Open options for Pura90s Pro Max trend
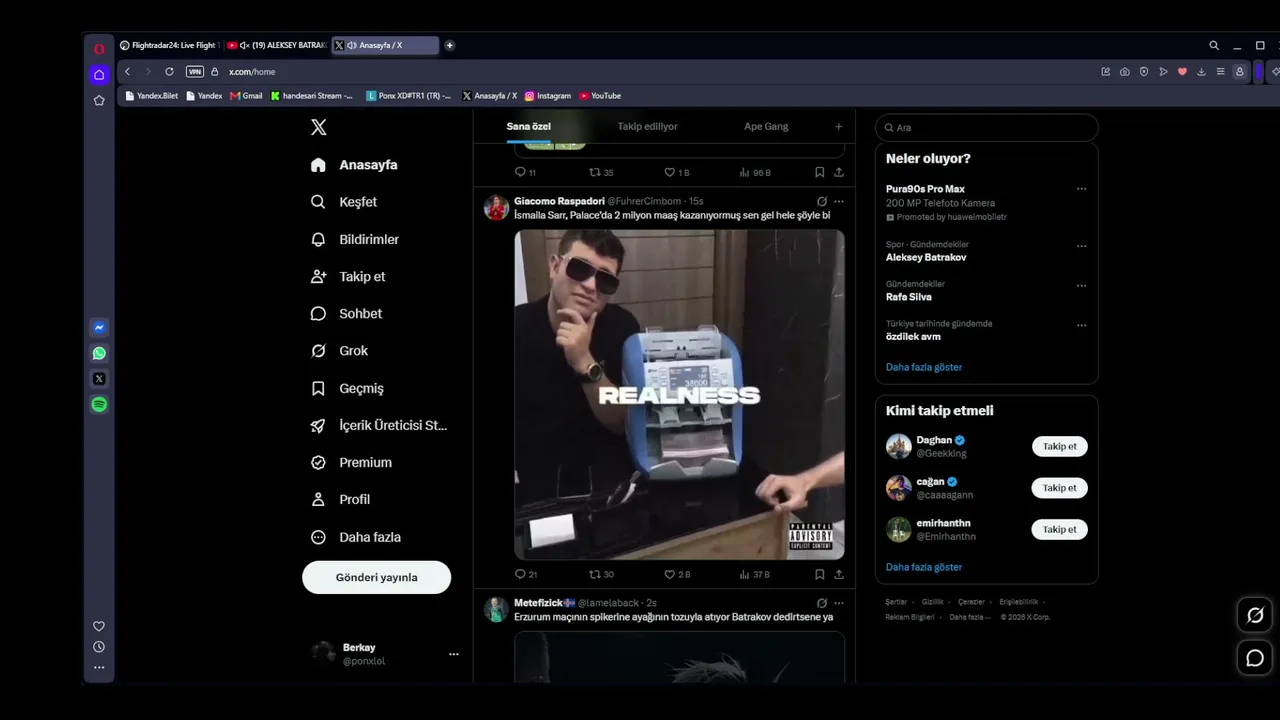 point(1081,189)
